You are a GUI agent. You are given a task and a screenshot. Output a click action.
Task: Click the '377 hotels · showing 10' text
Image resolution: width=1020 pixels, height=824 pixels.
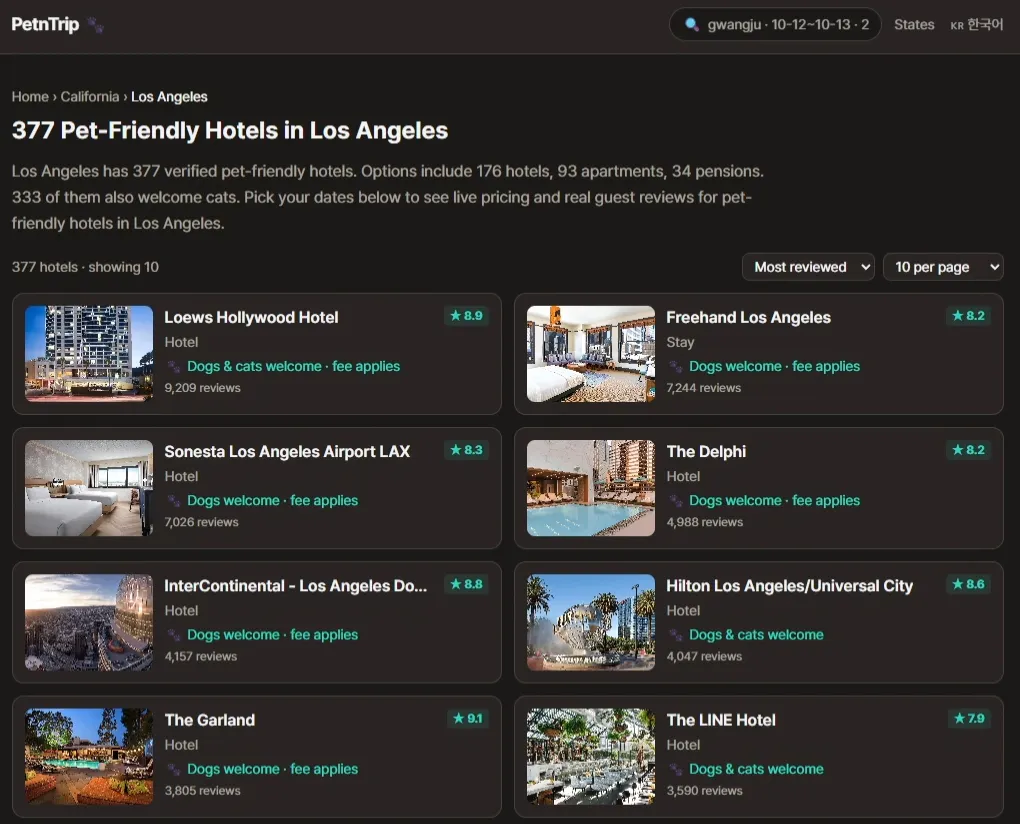tap(85, 267)
